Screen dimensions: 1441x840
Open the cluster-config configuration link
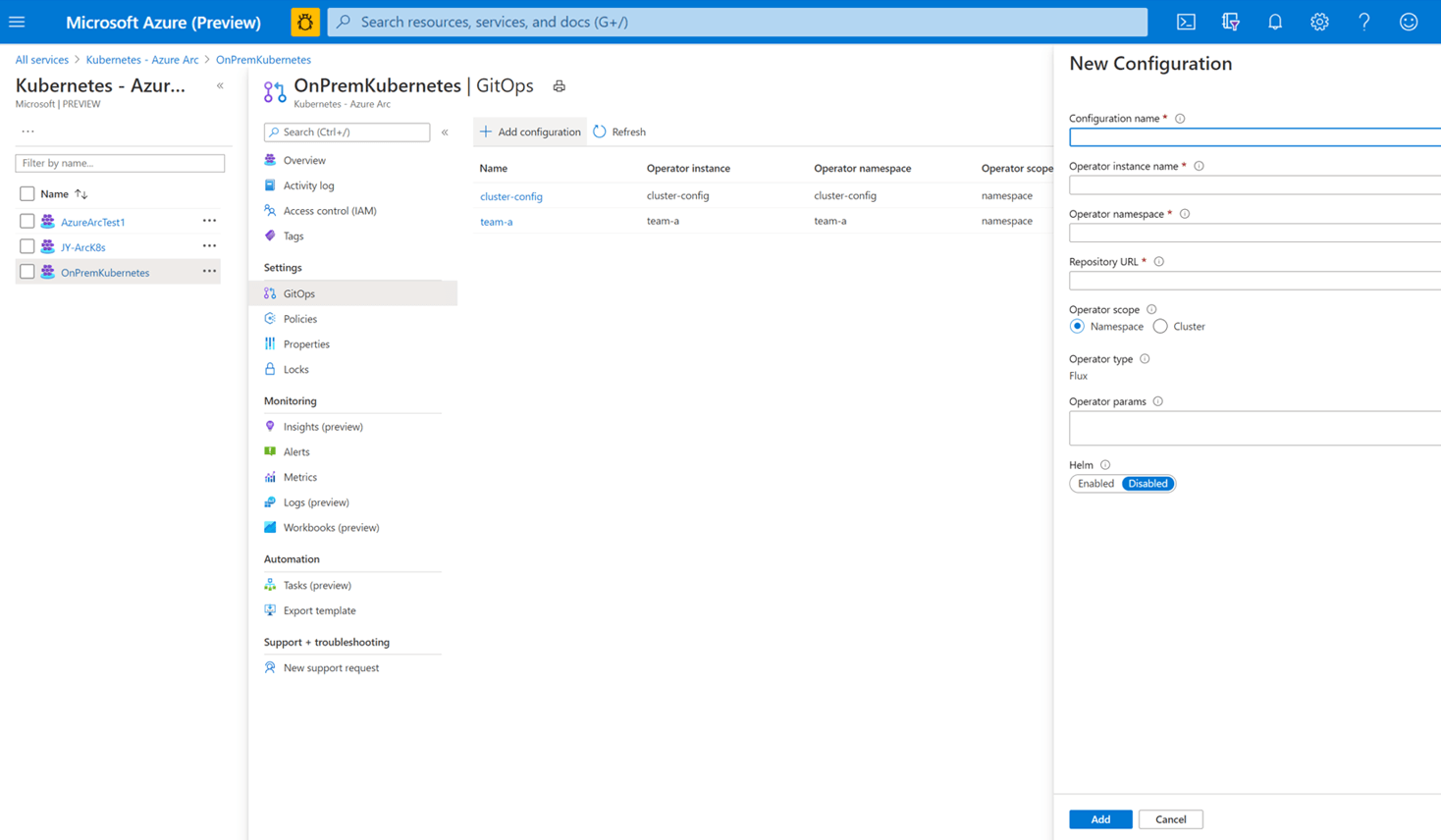[510, 196]
